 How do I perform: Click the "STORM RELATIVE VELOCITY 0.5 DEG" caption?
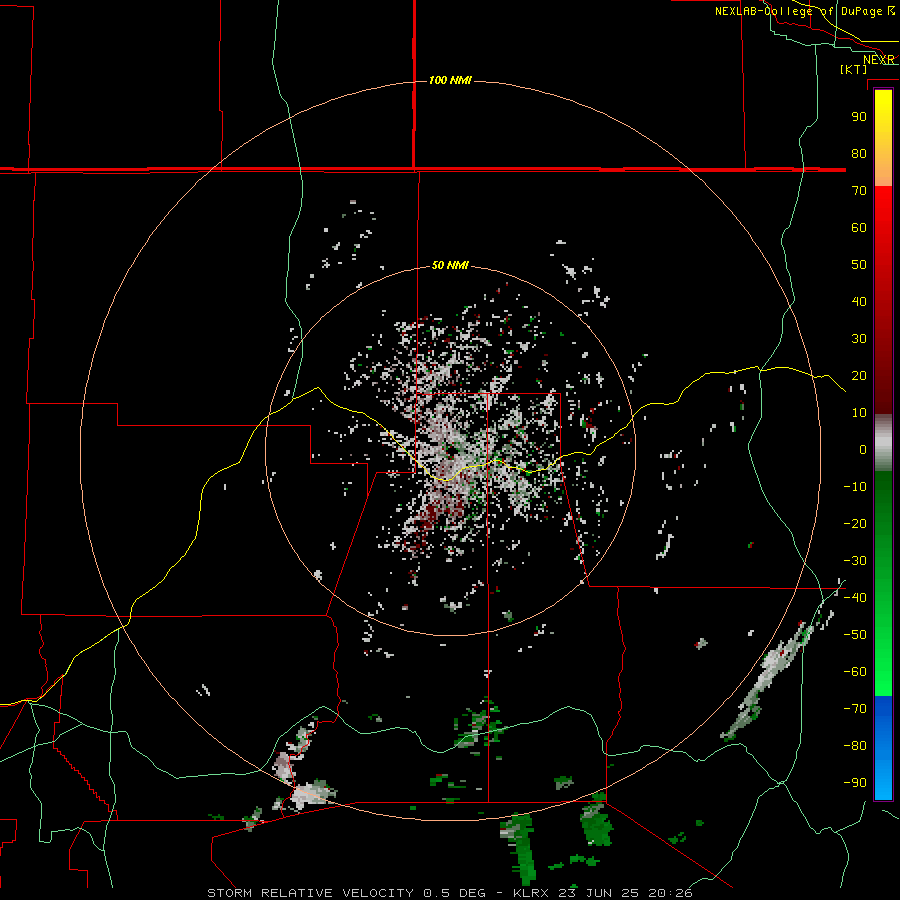click(x=346, y=893)
